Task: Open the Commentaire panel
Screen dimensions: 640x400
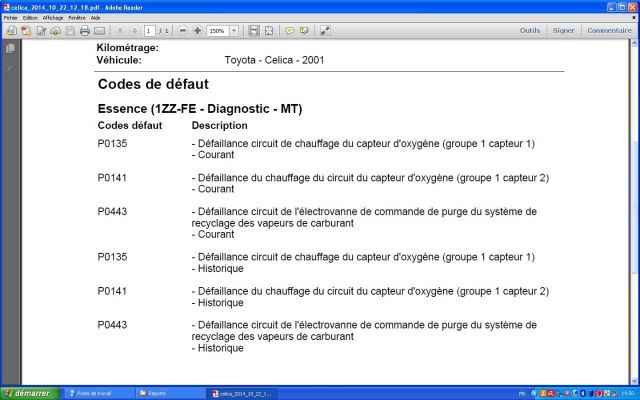Action: pos(609,31)
